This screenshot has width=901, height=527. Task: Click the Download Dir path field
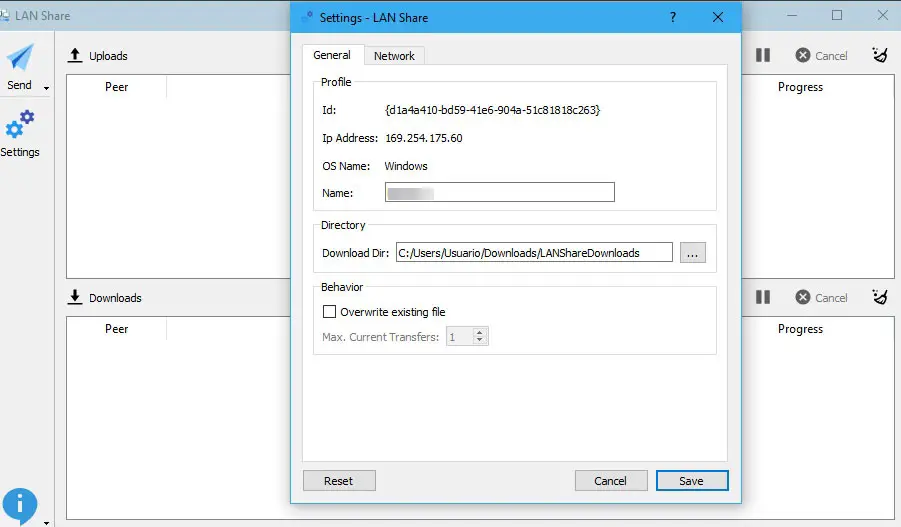(x=534, y=252)
